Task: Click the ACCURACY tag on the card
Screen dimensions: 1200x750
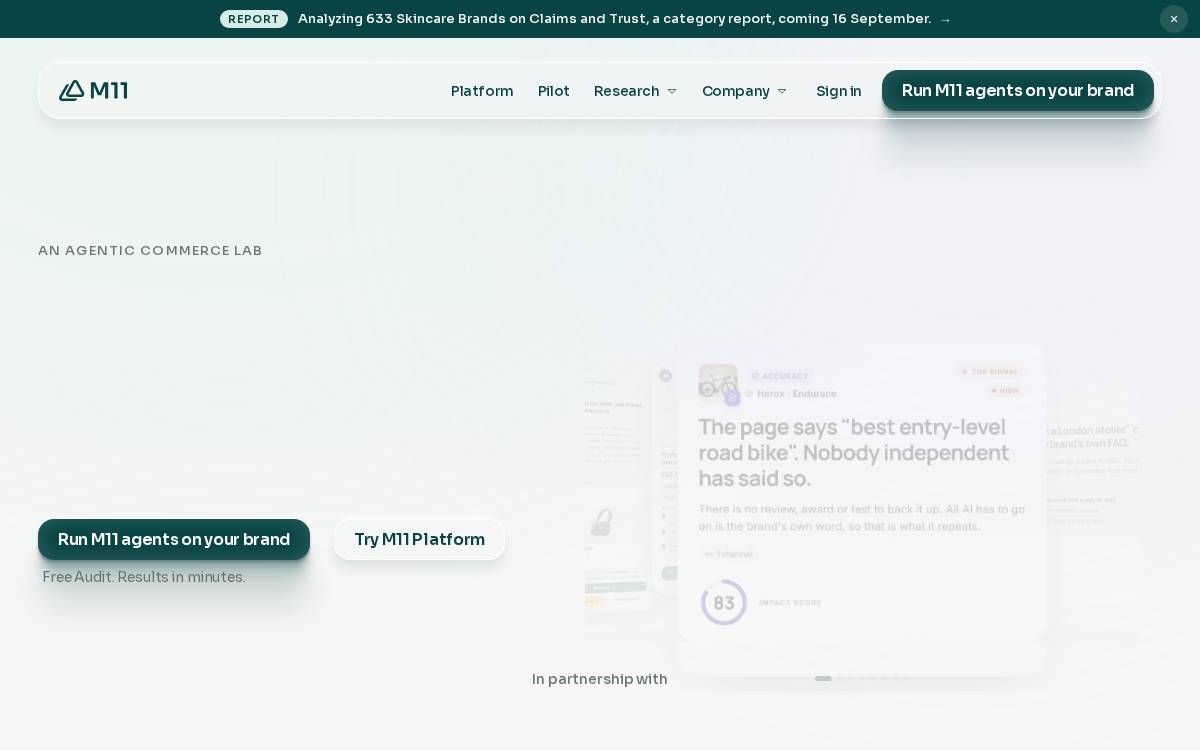Action: click(779, 376)
